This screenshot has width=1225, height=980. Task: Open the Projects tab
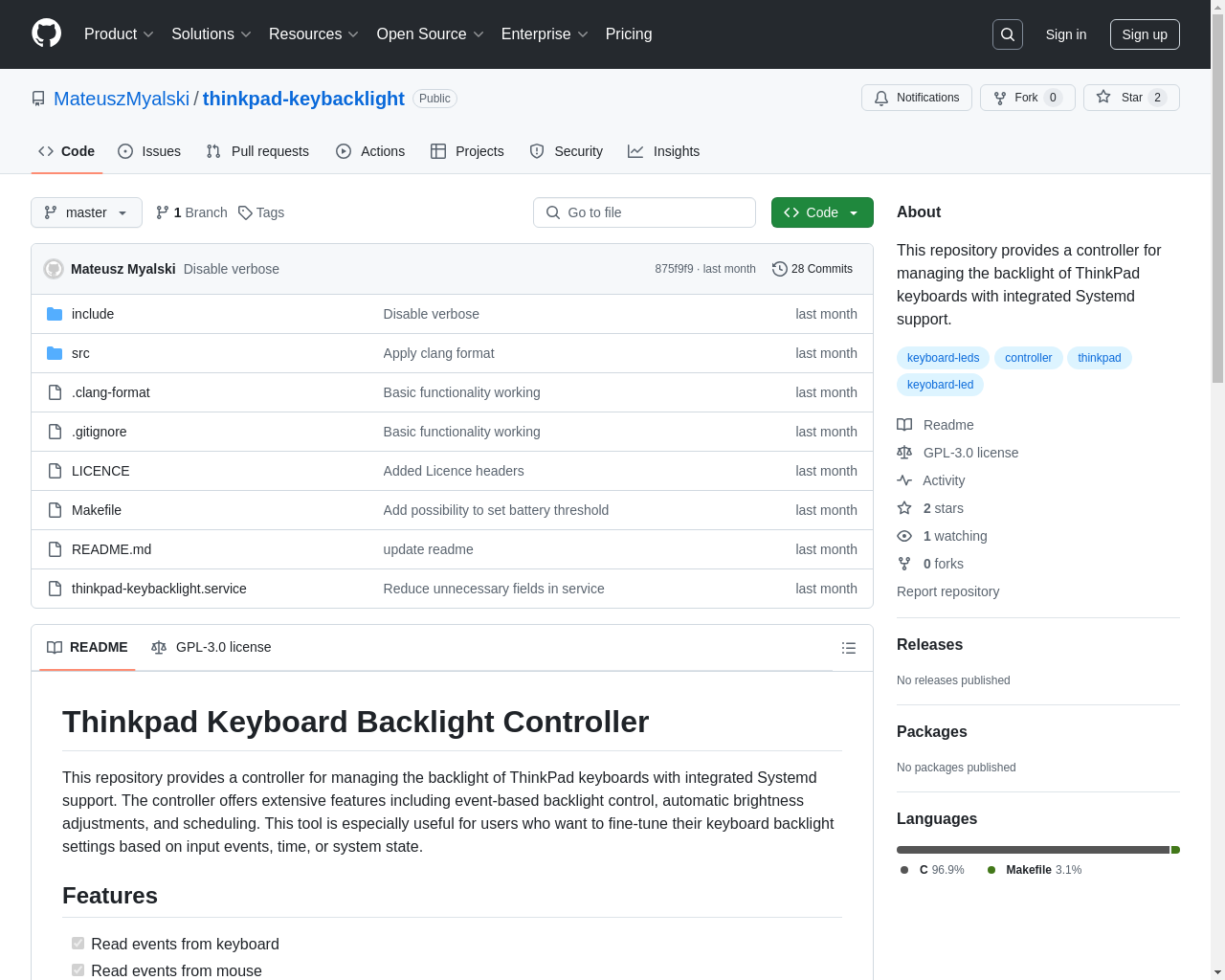point(467,151)
